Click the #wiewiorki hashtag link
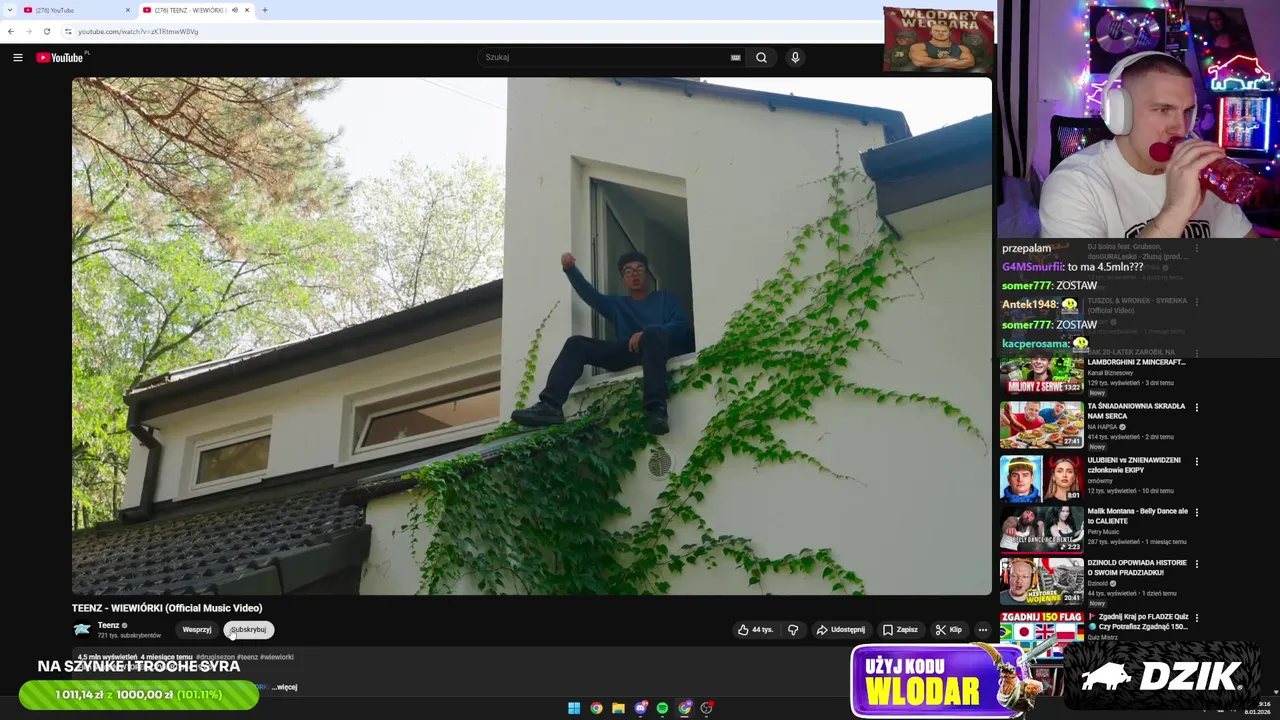This screenshot has width=1280, height=720. 277,657
